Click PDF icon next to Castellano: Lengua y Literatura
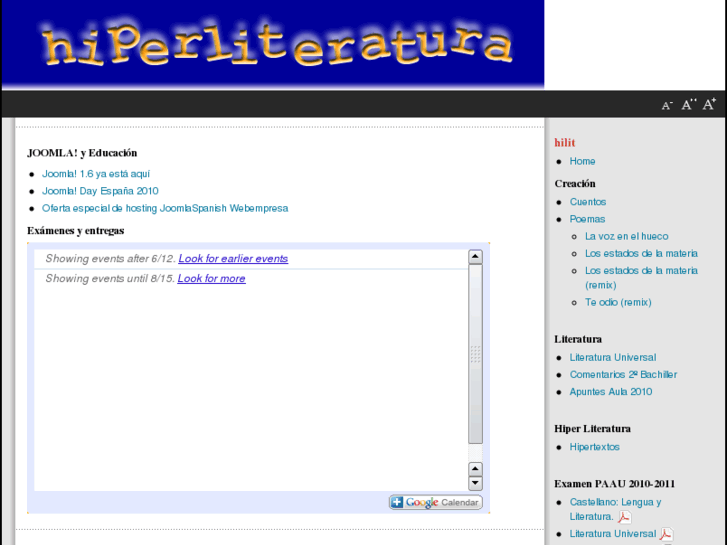 coord(625,517)
